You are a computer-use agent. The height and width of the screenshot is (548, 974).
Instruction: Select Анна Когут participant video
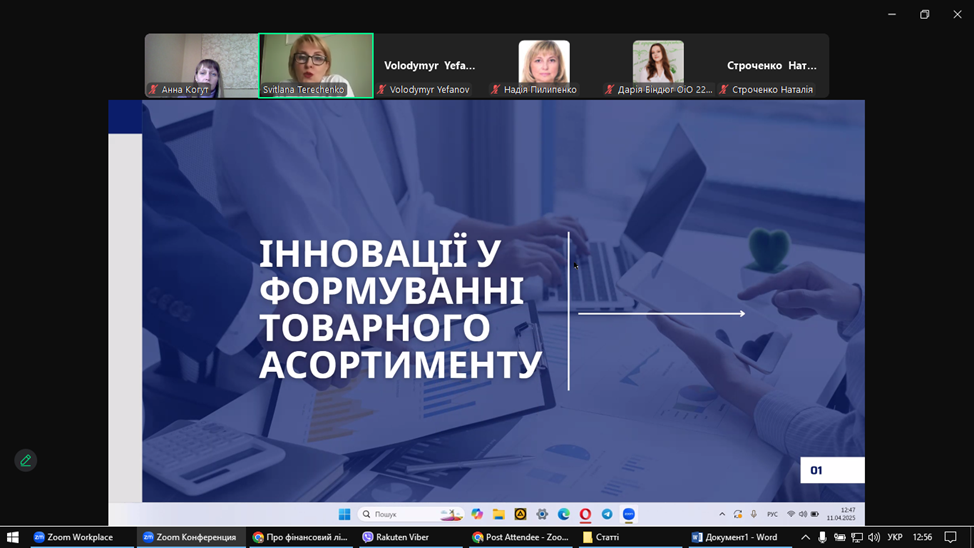[201, 65]
